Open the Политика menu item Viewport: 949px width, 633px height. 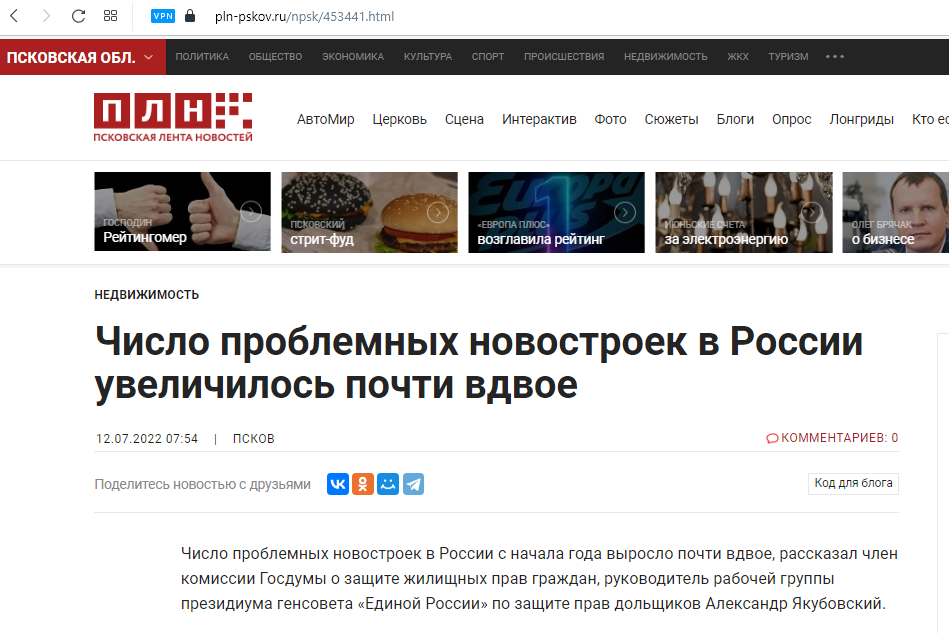pyautogui.click(x=202, y=57)
